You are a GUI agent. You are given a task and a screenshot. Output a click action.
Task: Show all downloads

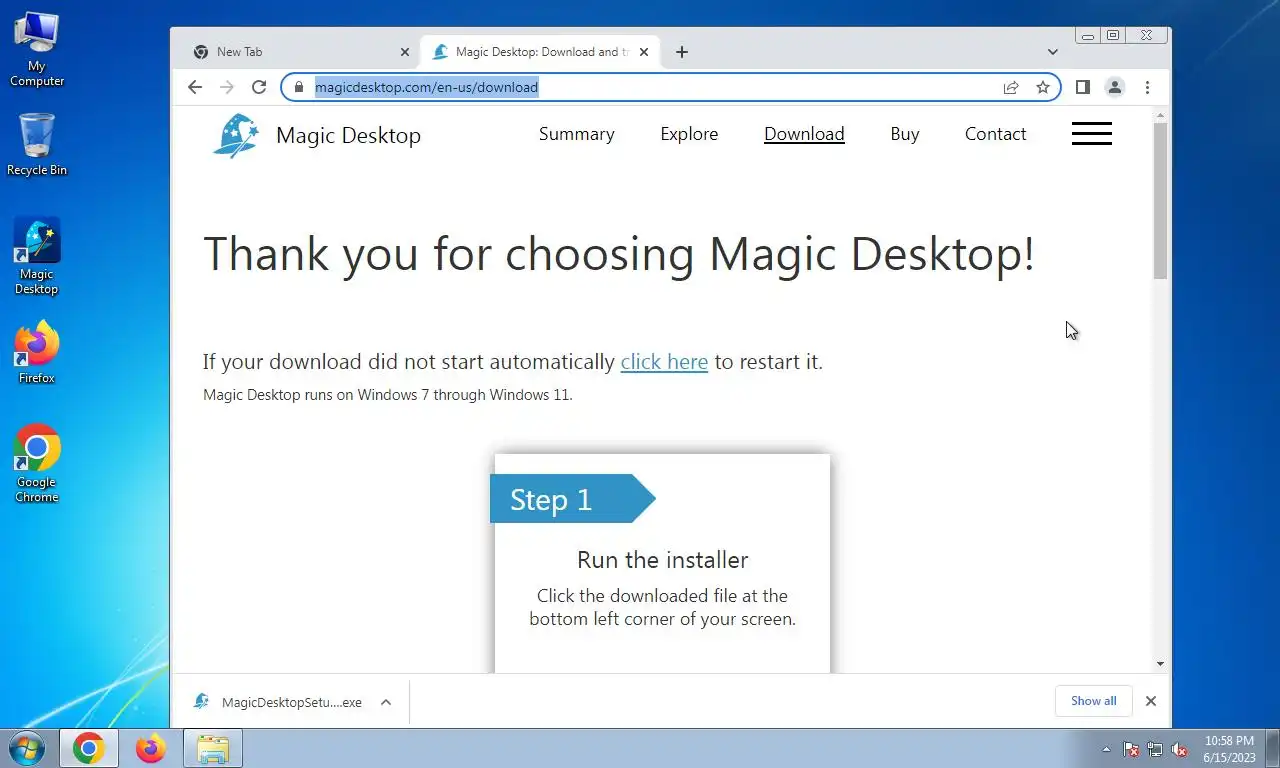pos(1093,701)
